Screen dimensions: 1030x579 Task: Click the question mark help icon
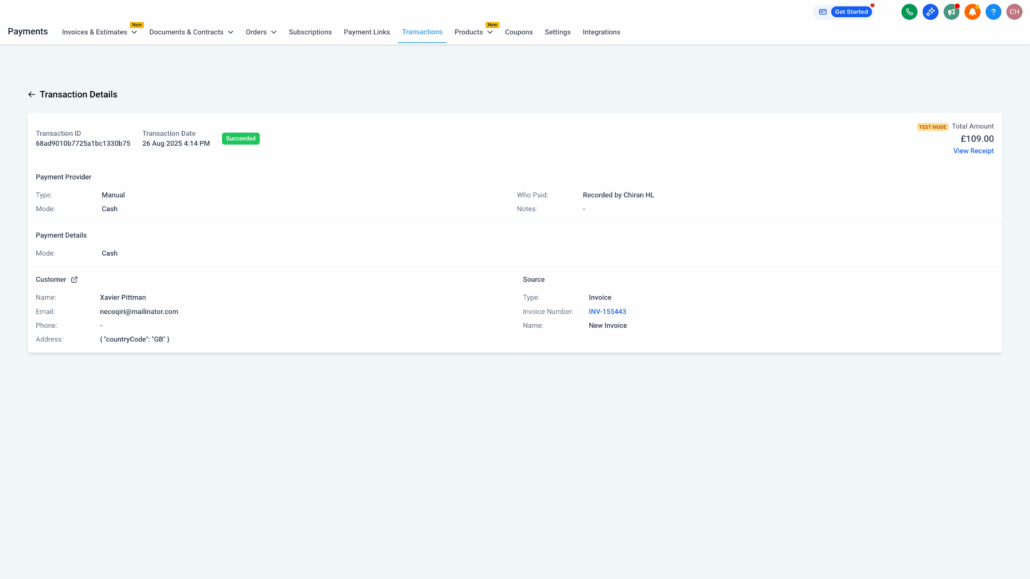point(993,12)
